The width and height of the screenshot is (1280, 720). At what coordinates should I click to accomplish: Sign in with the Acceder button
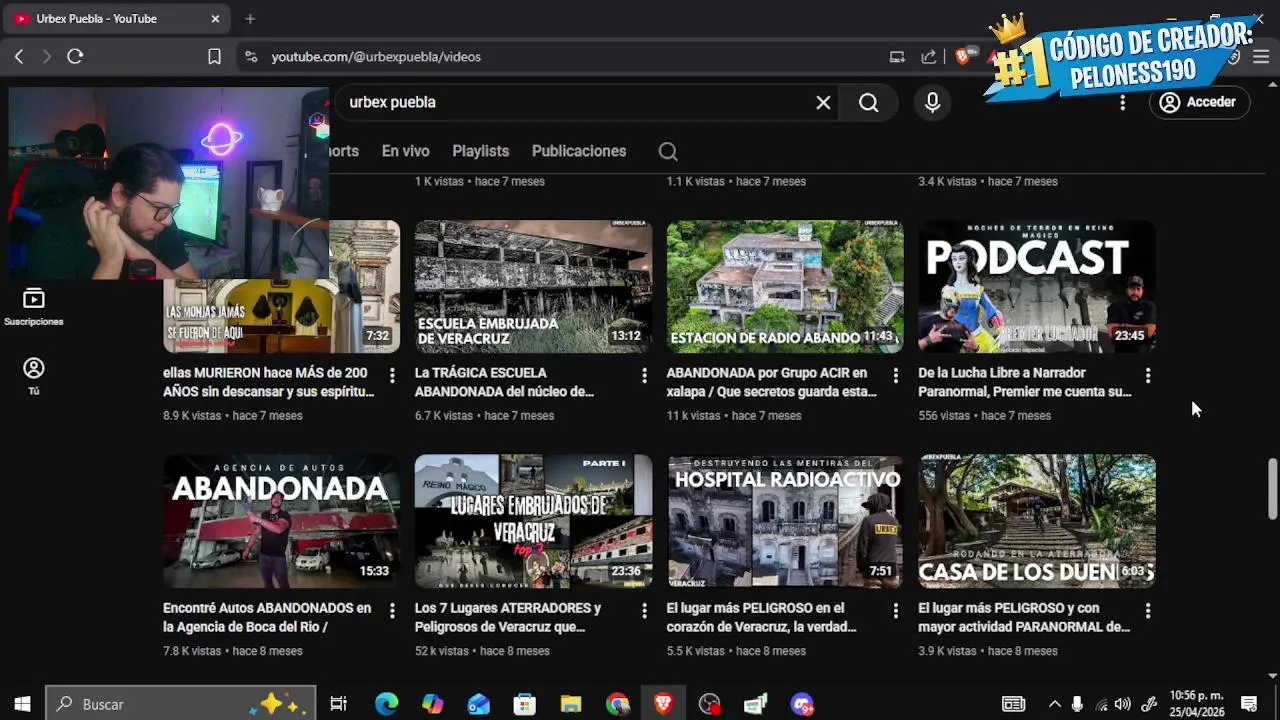(x=1198, y=102)
